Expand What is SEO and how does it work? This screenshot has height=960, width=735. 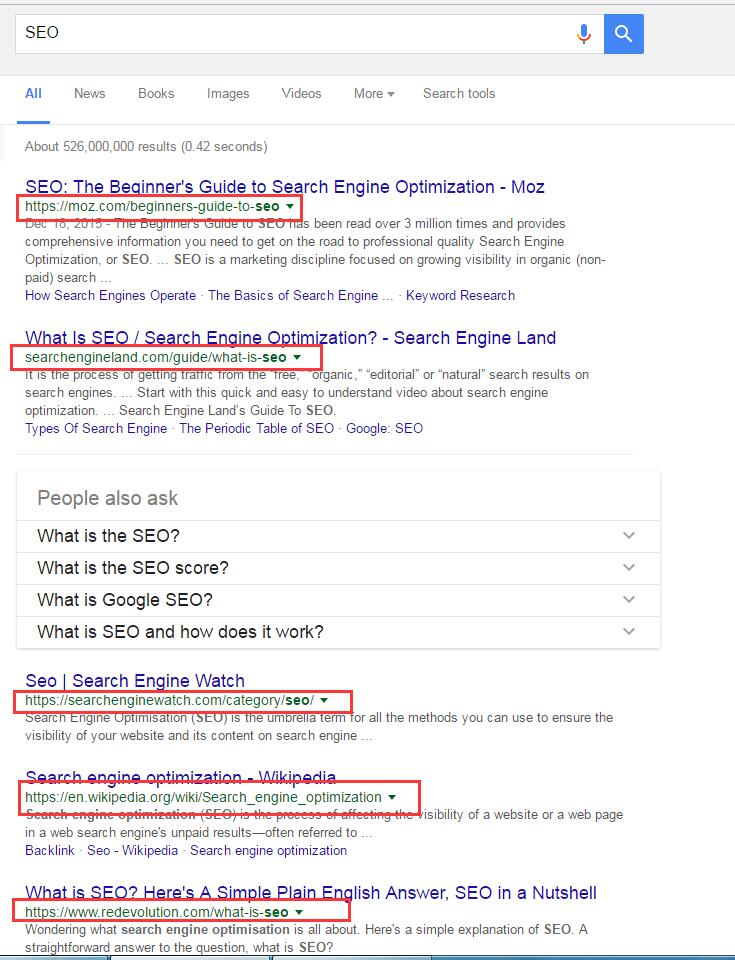[x=338, y=632]
